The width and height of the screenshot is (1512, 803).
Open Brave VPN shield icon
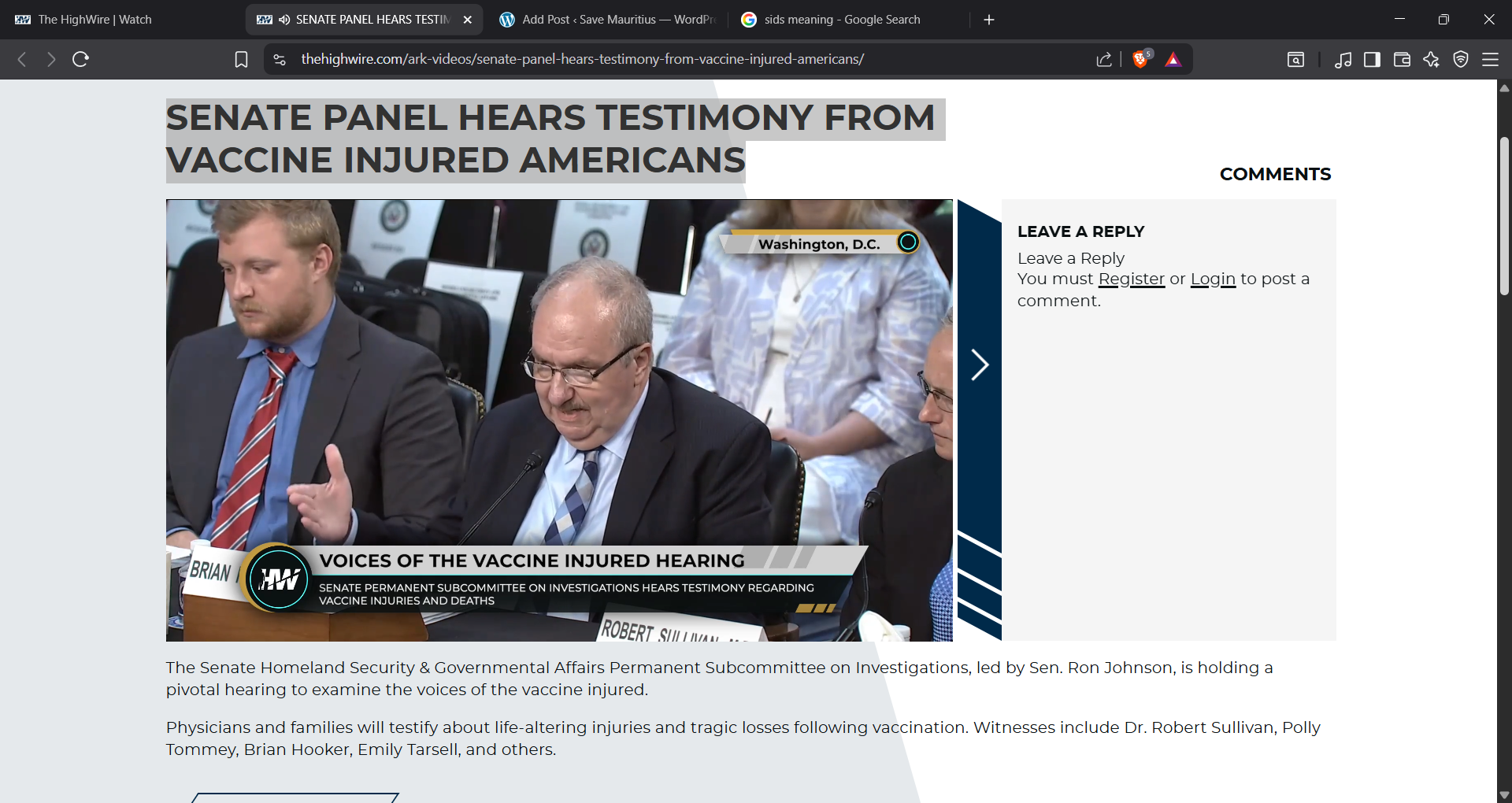tap(1461, 60)
